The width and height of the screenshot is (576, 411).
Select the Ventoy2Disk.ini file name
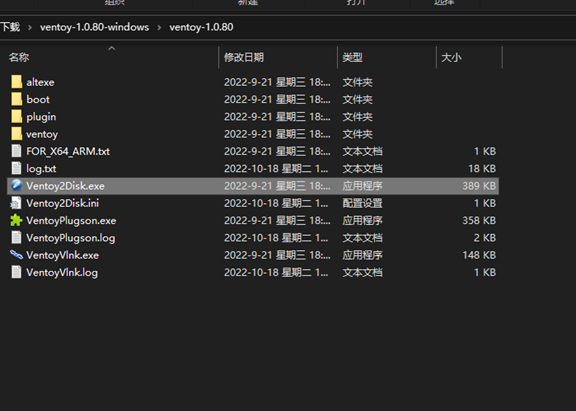(x=63, y=203)
